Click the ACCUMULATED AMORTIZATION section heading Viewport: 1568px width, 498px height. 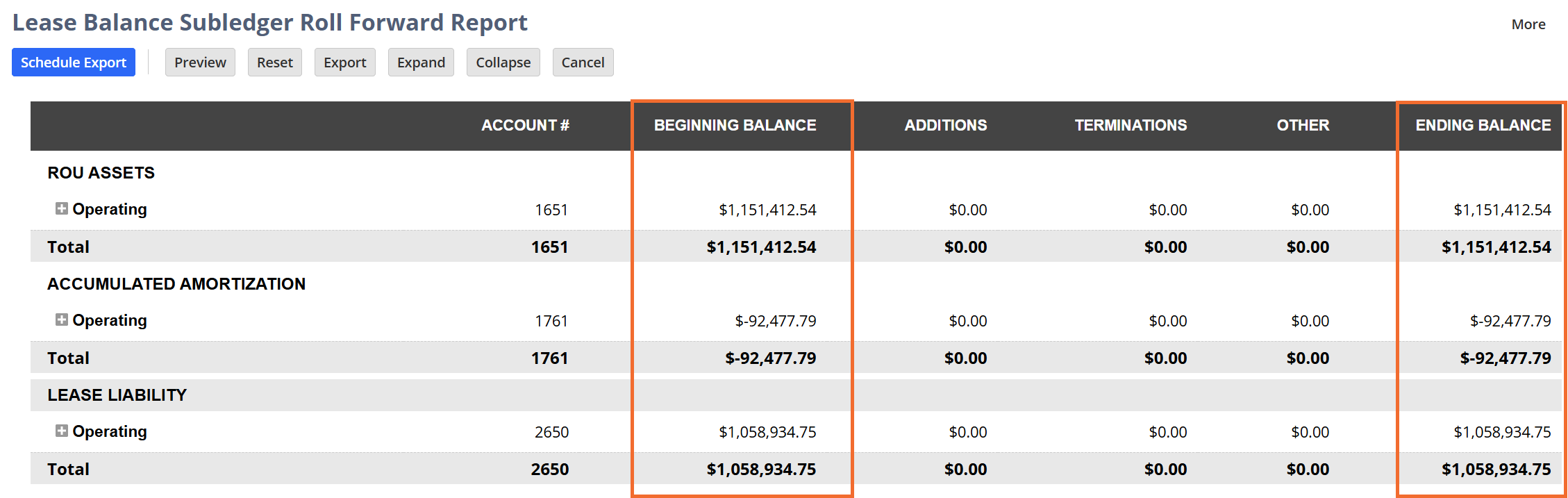pyautogui.click(x=176, y=284)
